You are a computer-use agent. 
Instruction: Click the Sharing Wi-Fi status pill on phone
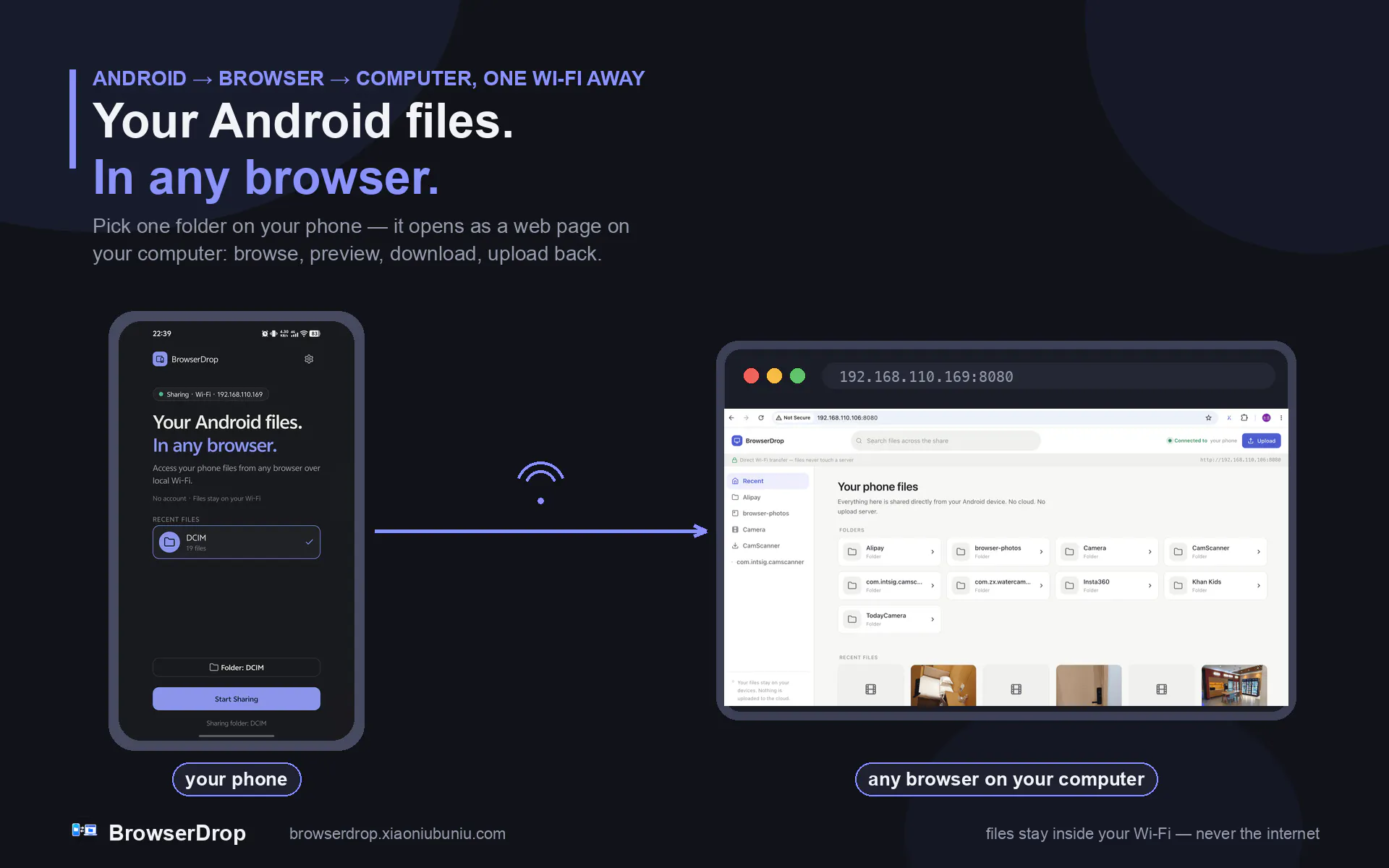(211, 394)
